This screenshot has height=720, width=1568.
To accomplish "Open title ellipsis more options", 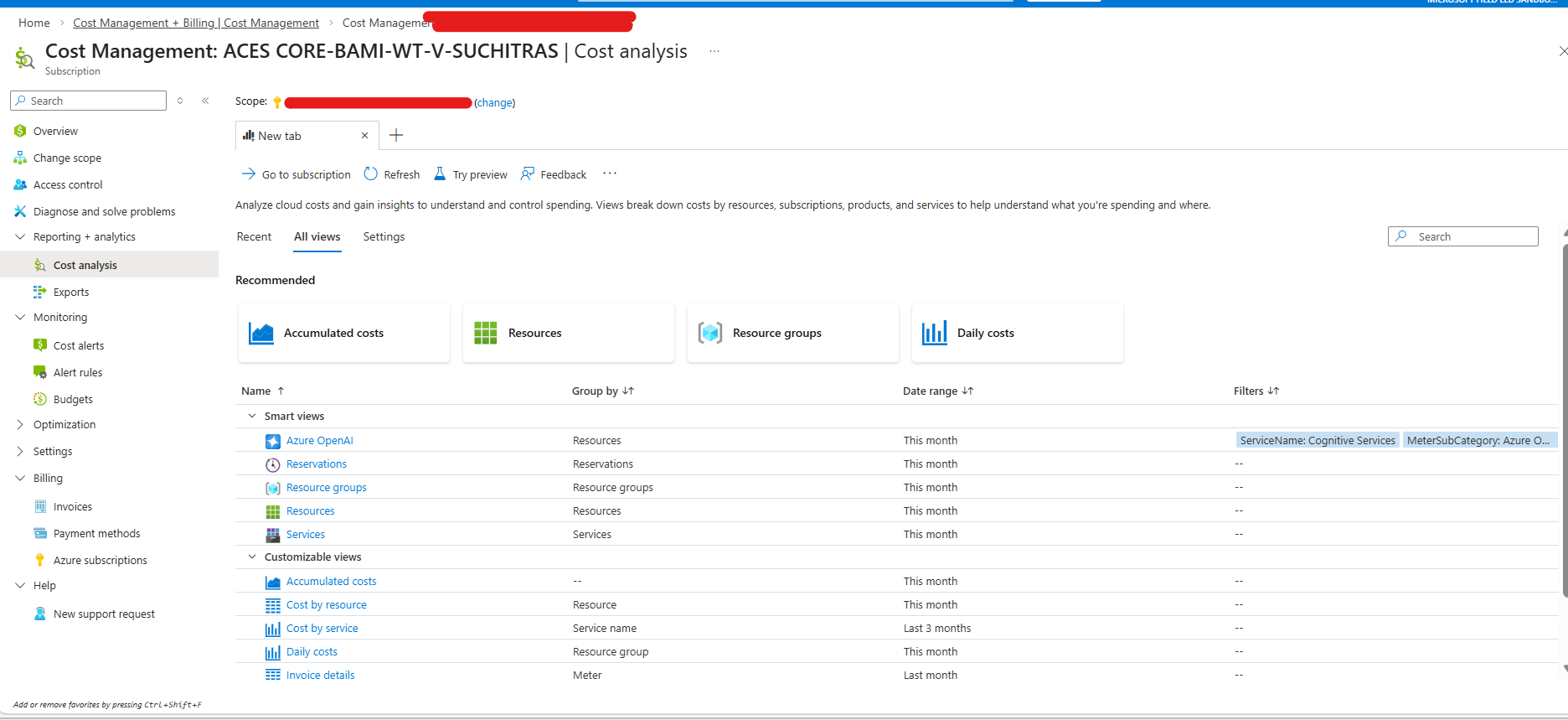I will click(714, 51).
